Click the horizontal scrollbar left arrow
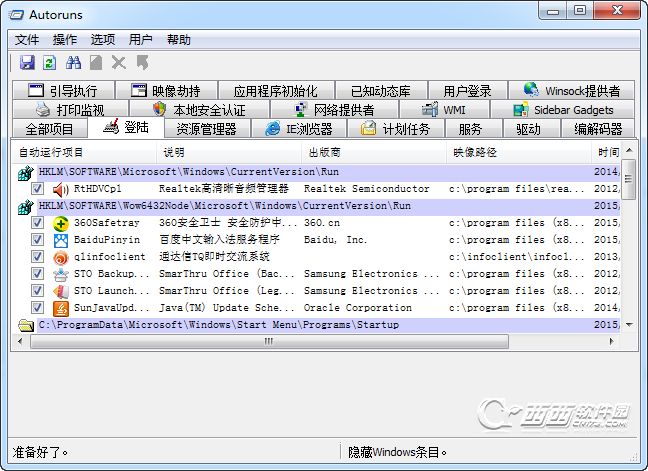The height and width of the screenshot is (471, 648). (20, 341)
